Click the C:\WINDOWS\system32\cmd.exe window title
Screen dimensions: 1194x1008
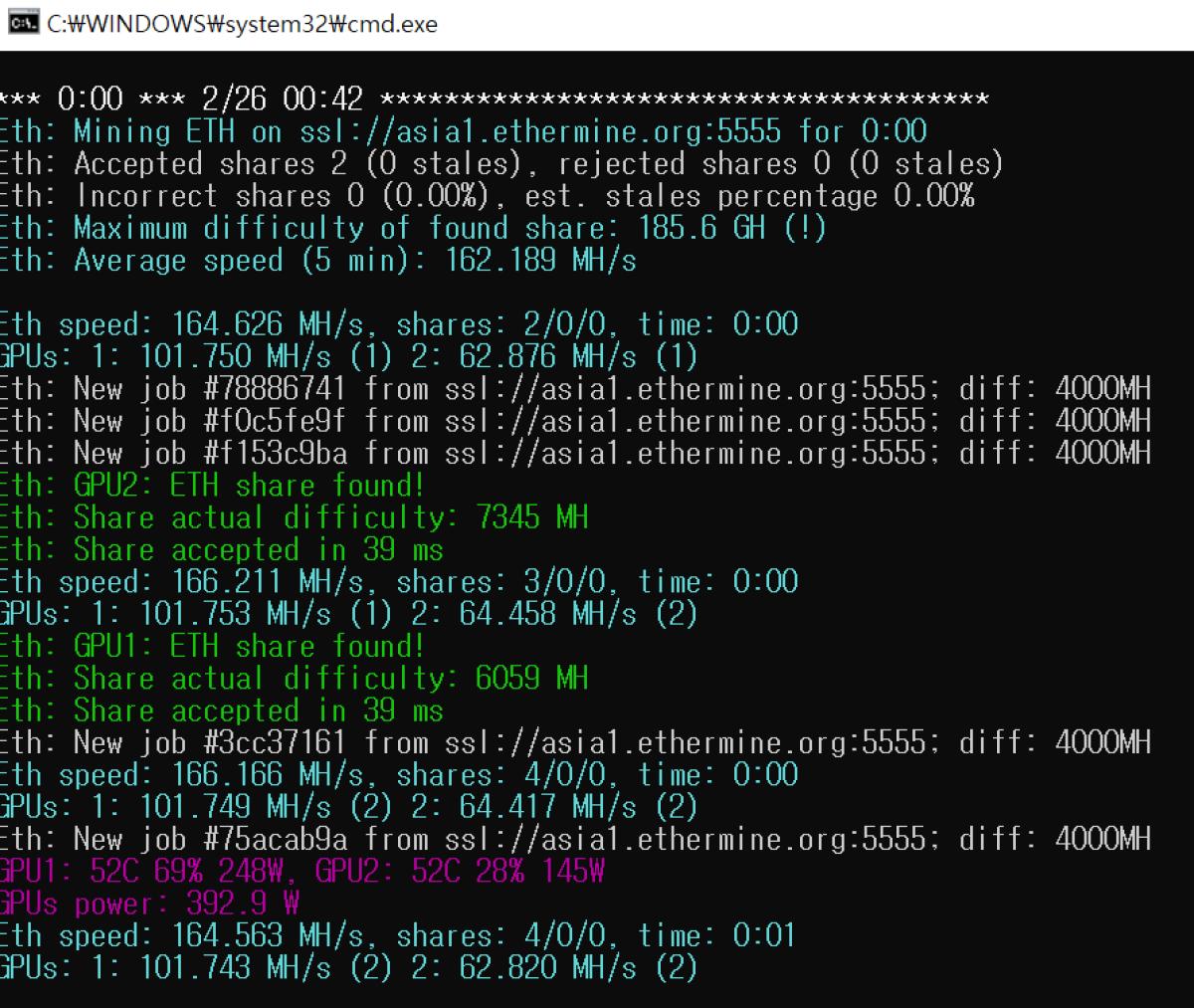pyautogui.click(x=242, y=24)
